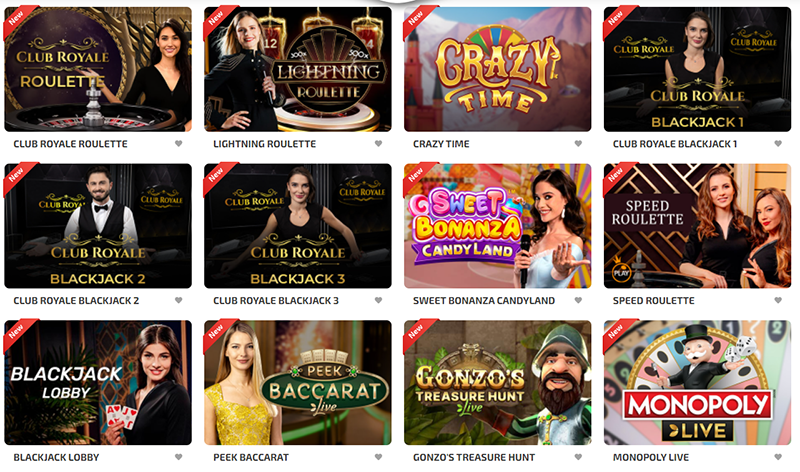The width and height of the screenshot is (800, 472).
Task: Click Peek Baccarat heart icon
Action: point(379,457)
